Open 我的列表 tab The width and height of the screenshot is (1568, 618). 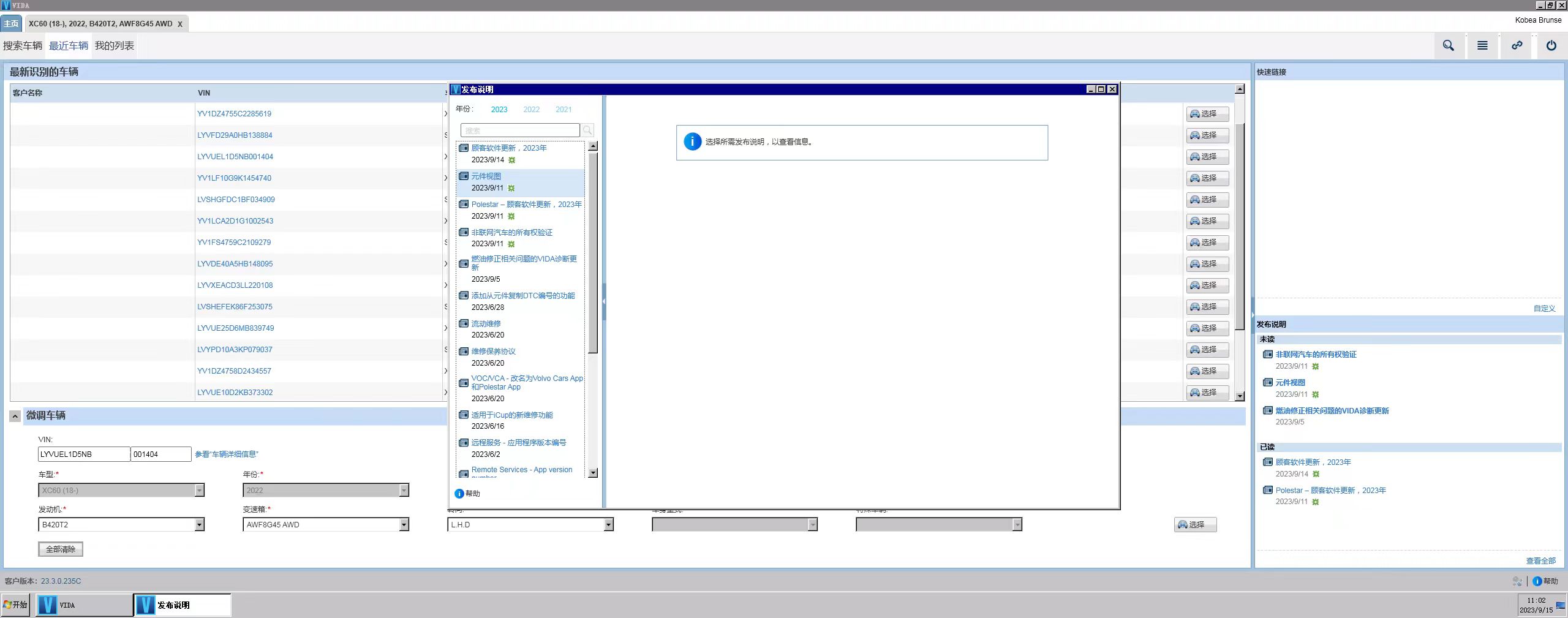pos(114,46)
